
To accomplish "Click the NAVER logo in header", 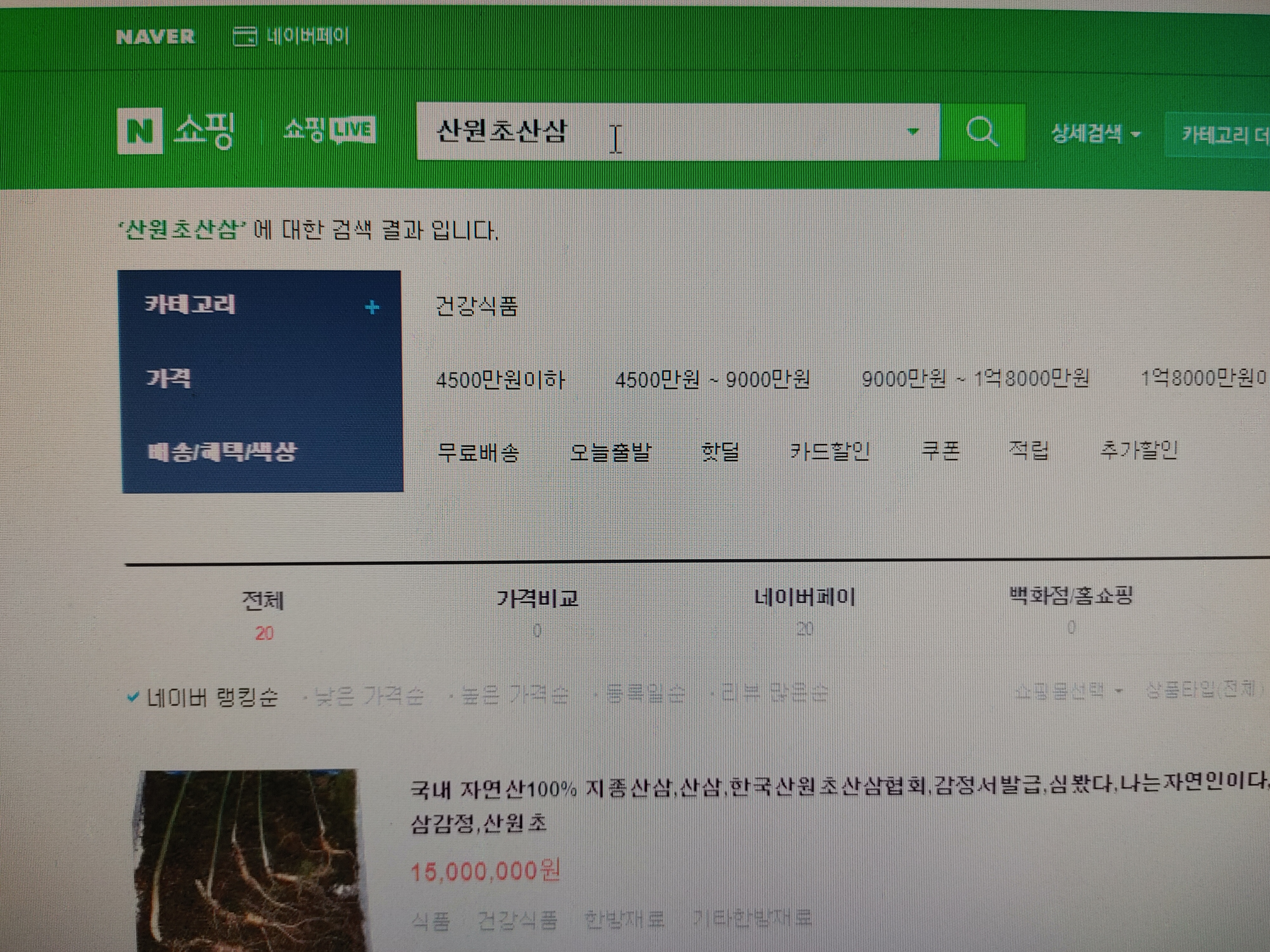I will point(155,37).
